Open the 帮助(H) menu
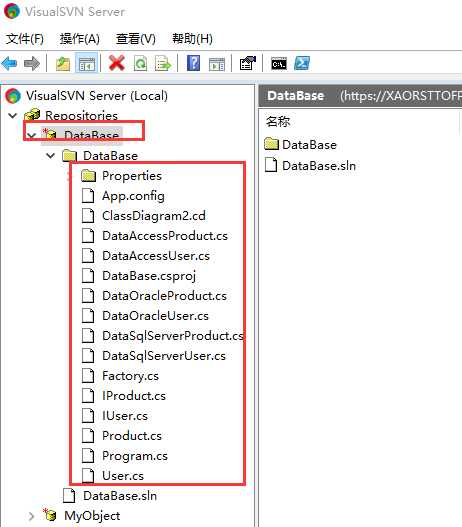462x527 pixels. click(192, 39)
